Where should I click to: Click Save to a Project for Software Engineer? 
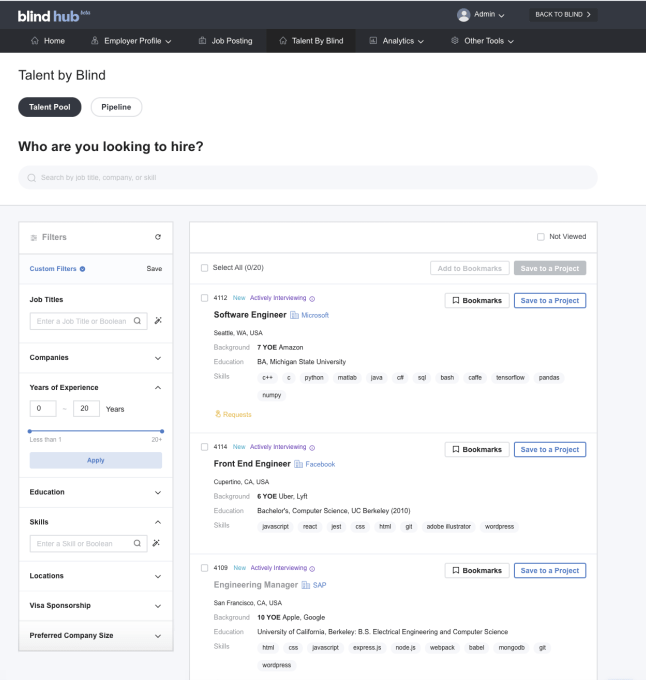[x=549, y=300]
